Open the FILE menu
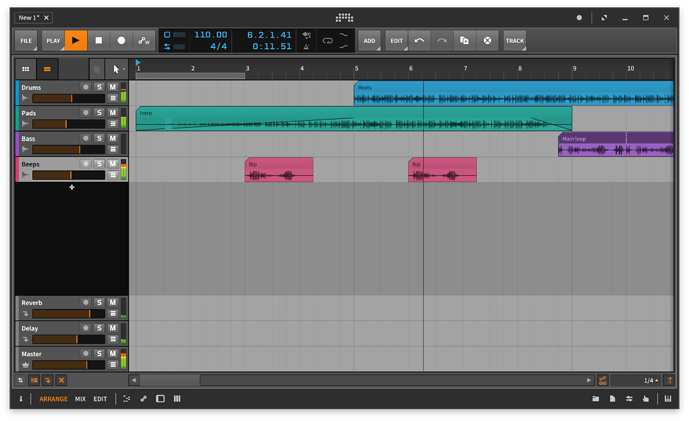This screenshot has width=689, height=421. [26, 40]
